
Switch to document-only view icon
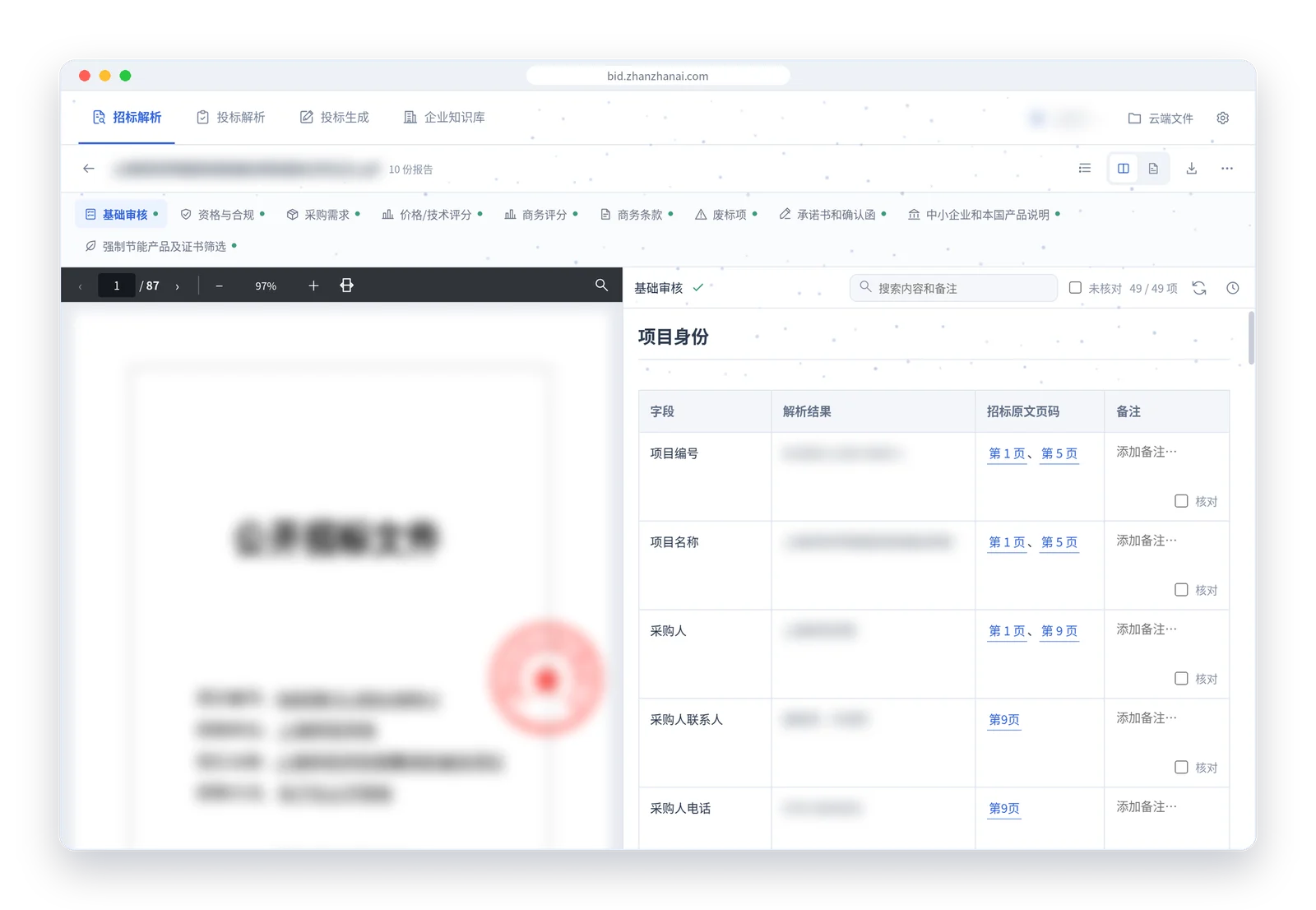click(x=1153, y=169)
